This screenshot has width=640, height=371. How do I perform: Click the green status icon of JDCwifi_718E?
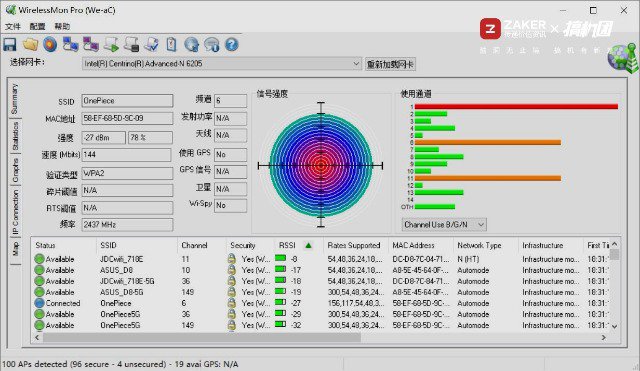coord(39,259)
